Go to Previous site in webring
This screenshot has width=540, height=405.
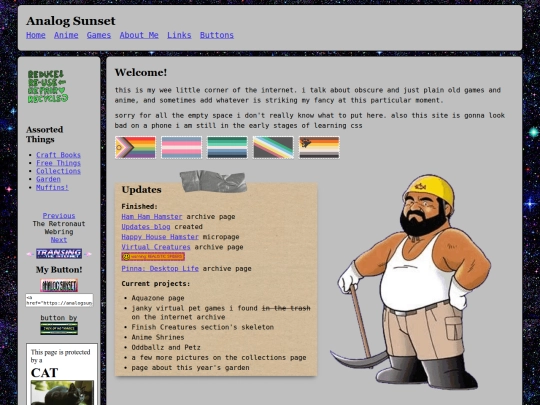[x=59, y=216]
